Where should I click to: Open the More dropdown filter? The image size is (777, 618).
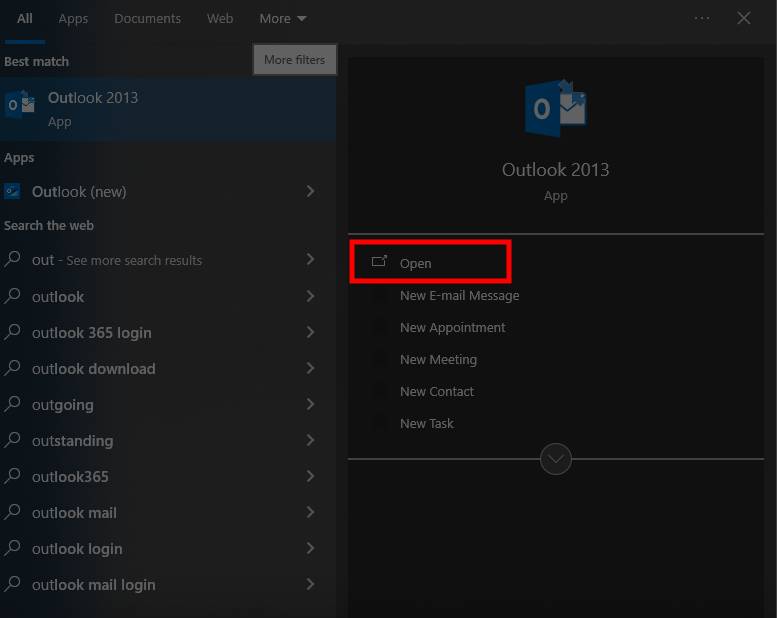pyautogui.click(x=283, y=19)
